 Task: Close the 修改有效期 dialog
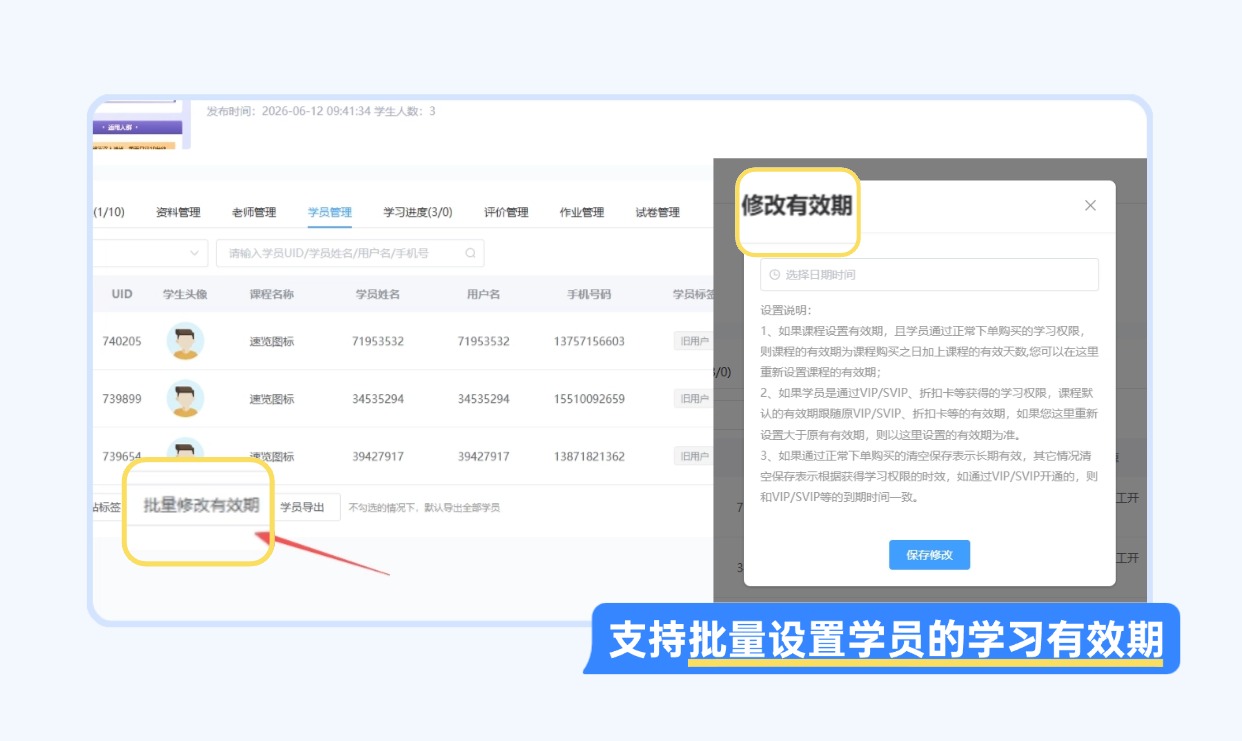1090,205
